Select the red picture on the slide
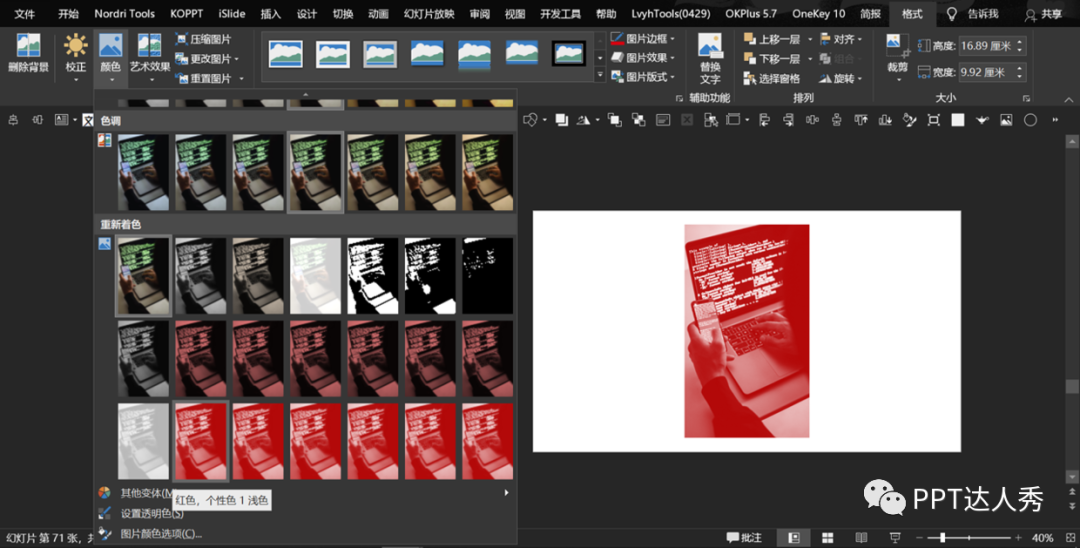Viewport: 1080px width, 548px height. 747,330
